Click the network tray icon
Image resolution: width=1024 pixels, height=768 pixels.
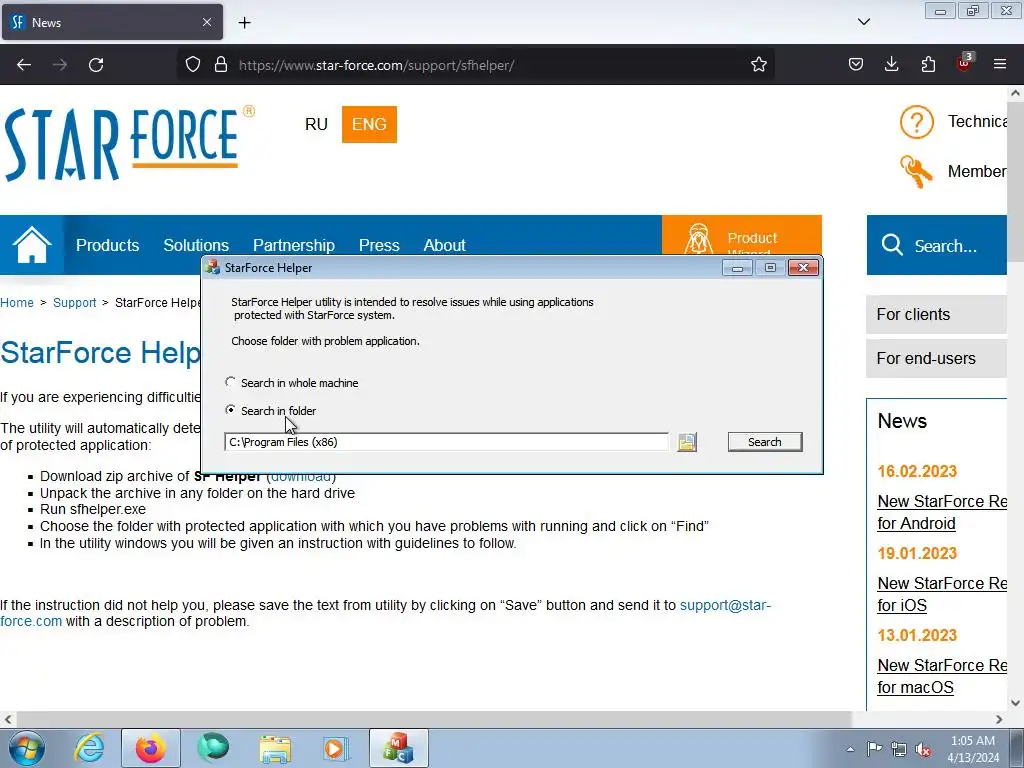point(899,749)
